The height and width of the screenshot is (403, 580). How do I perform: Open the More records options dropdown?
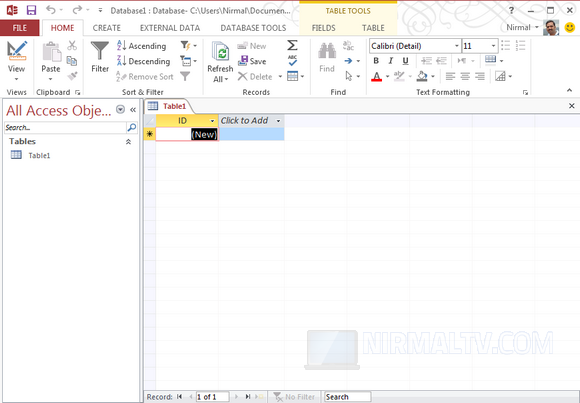296,76
